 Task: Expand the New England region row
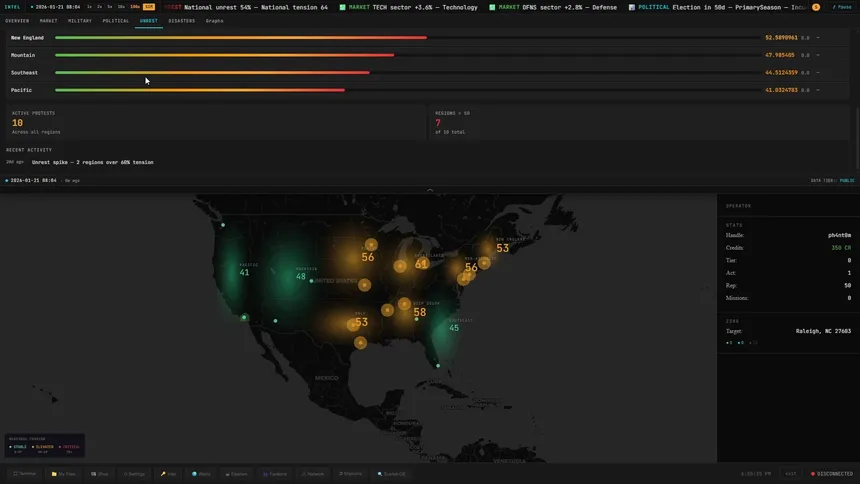pyautogui.click(x=817, y=38)
